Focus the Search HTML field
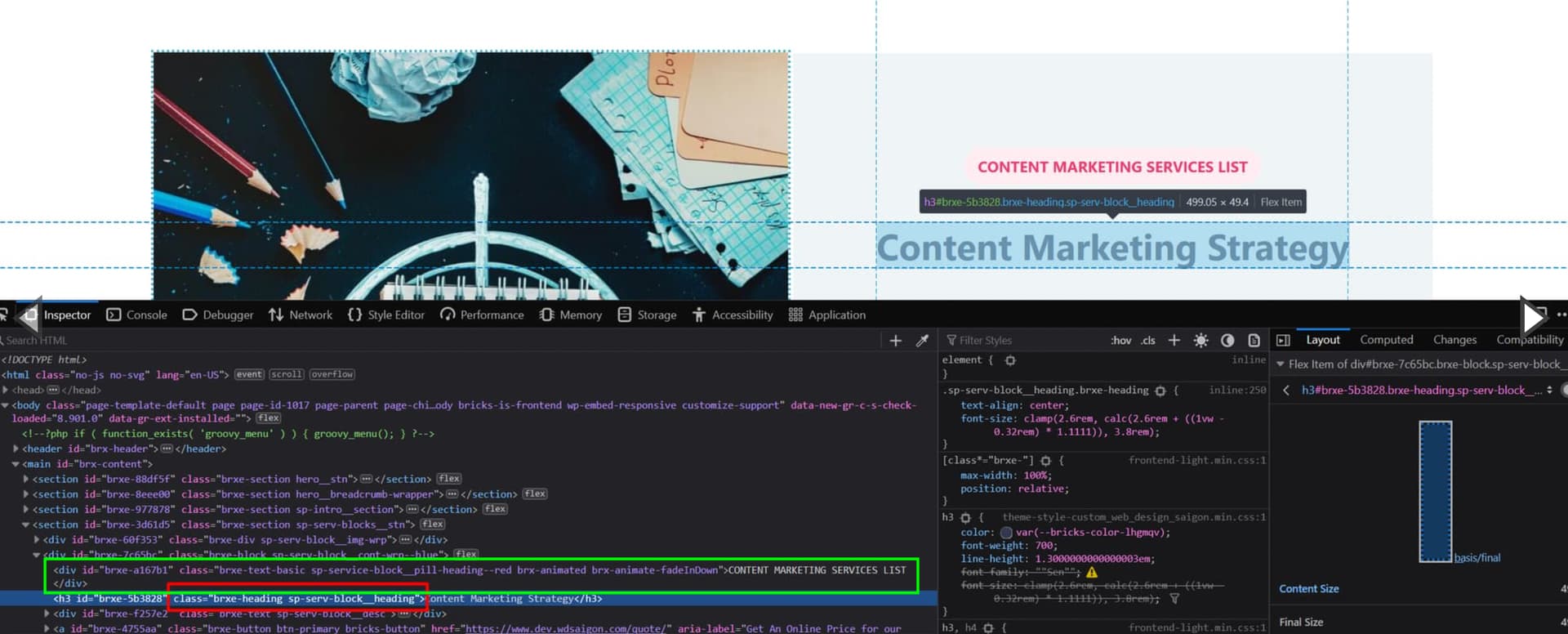Screen dimensions: 1568x634 pyautogui.click(x=441, y=341)
